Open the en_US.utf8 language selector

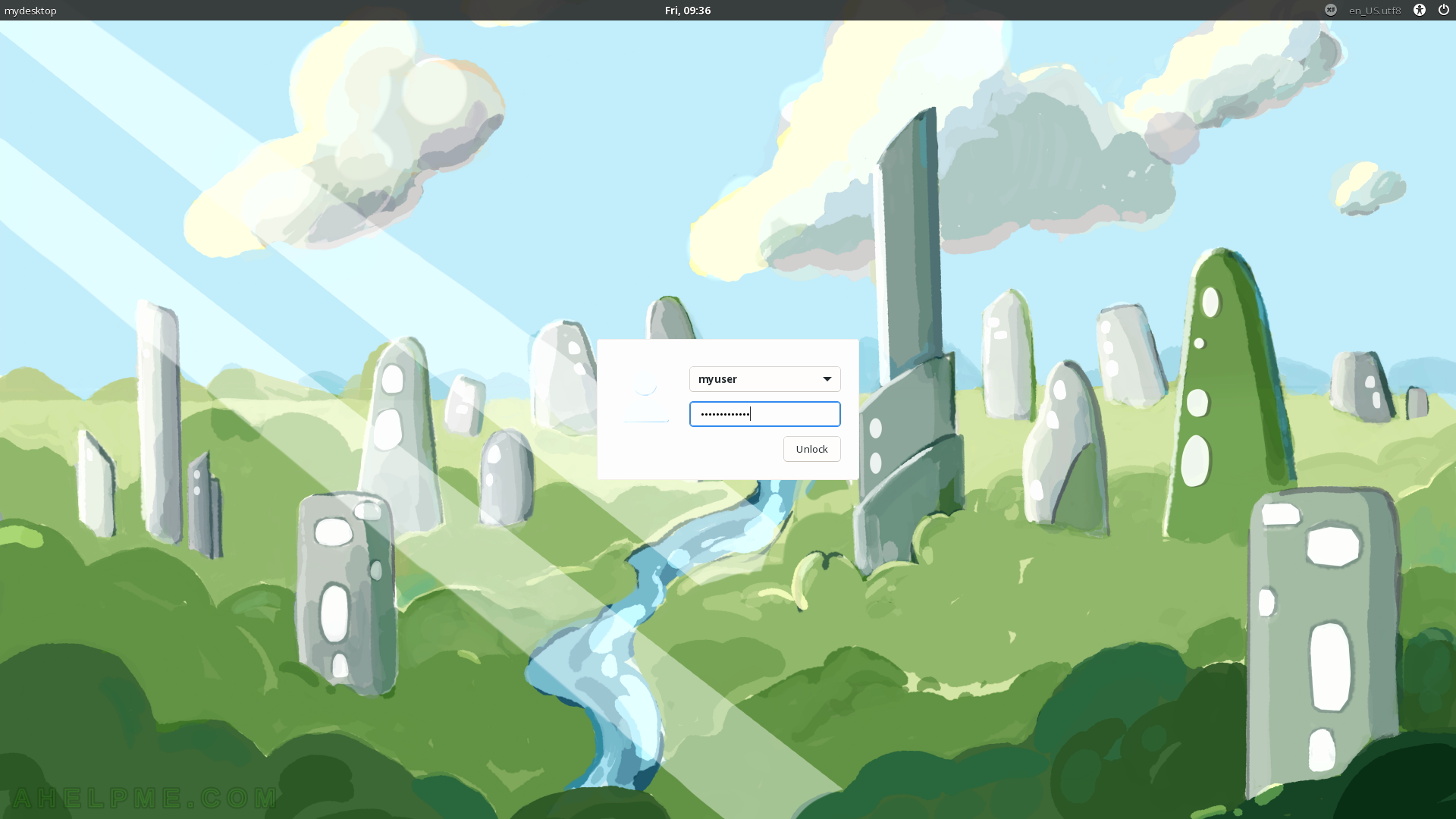pos(1375,11)
